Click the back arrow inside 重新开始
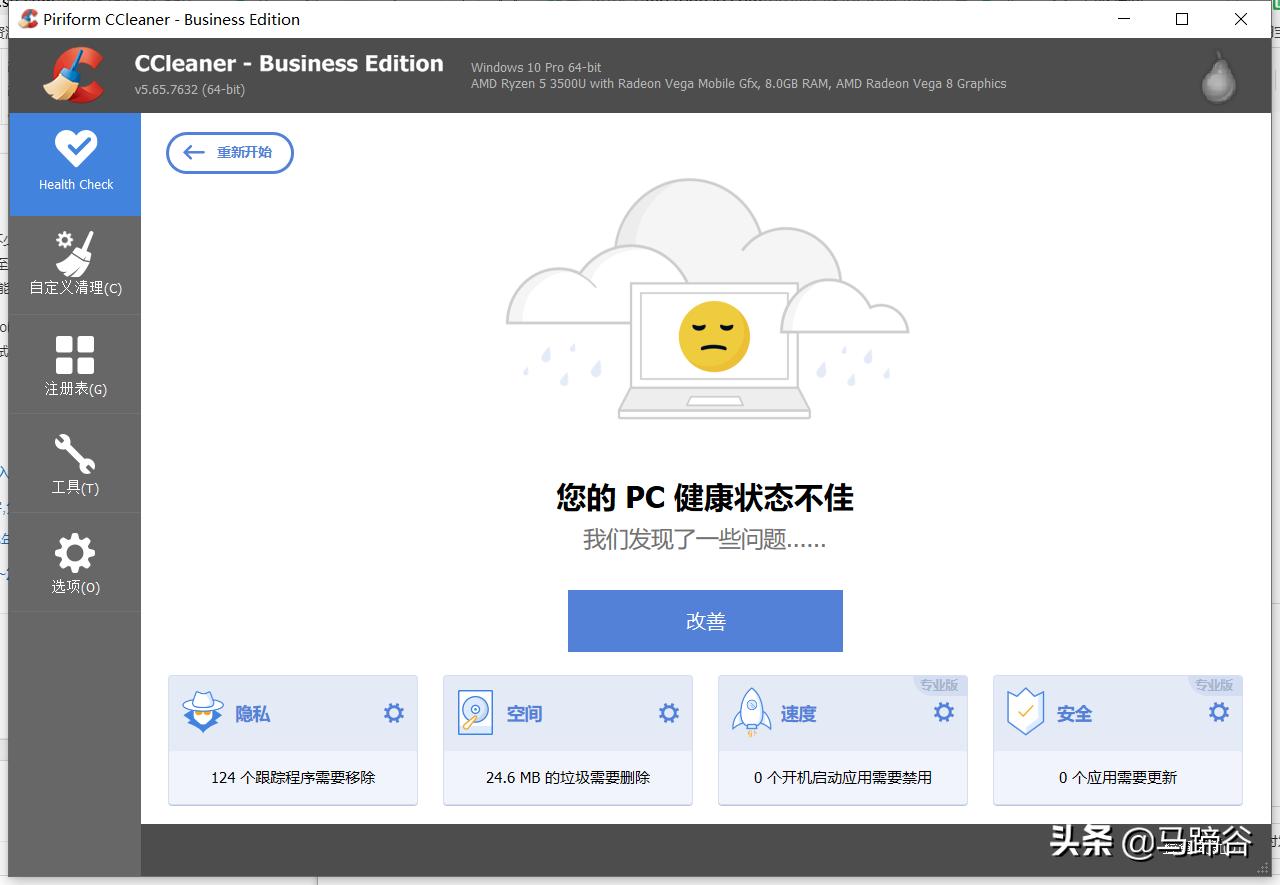Screen dimensions: 1280x885 (193, 152)
